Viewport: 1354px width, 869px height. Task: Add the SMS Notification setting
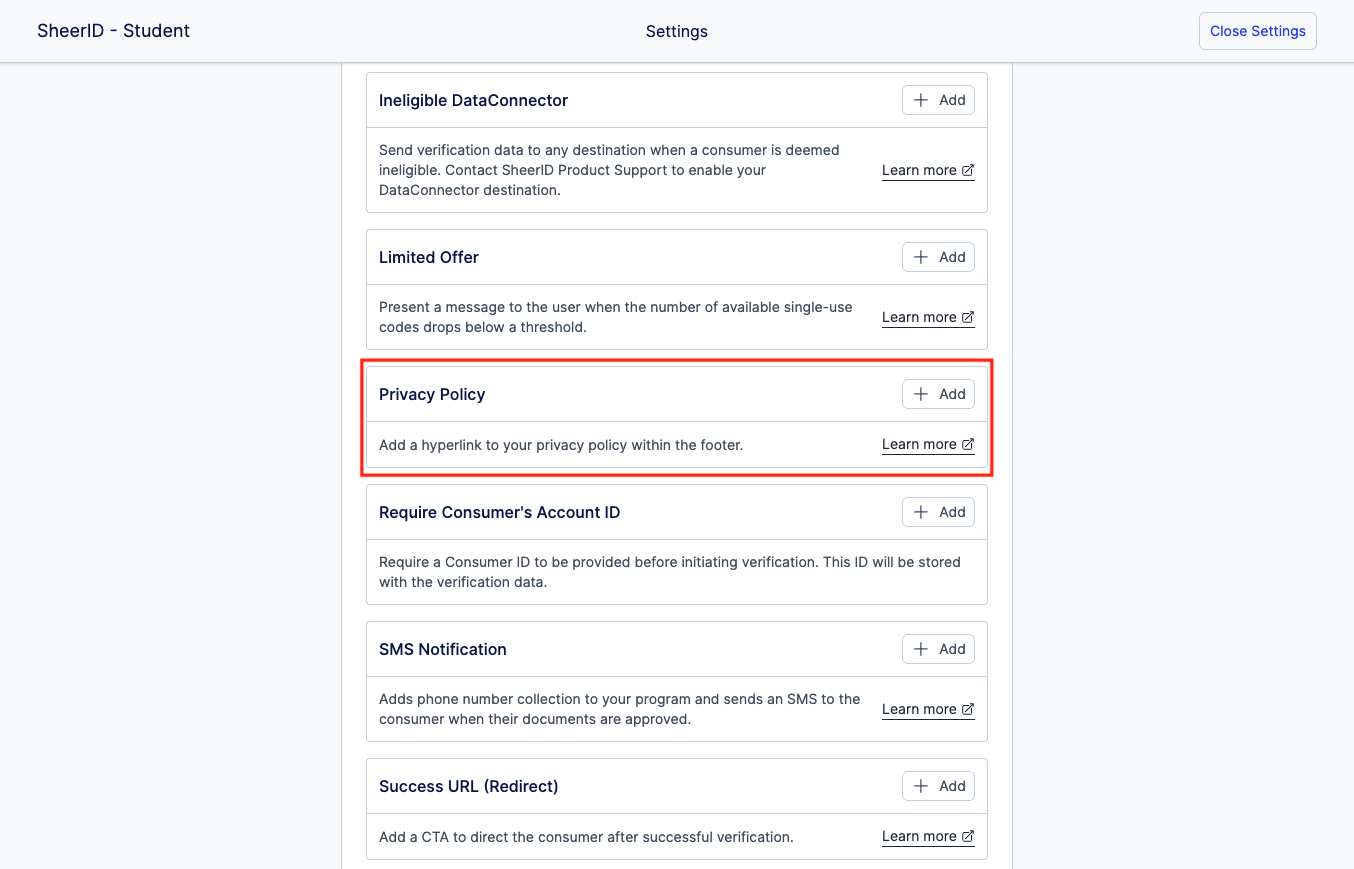click(938, 649)
